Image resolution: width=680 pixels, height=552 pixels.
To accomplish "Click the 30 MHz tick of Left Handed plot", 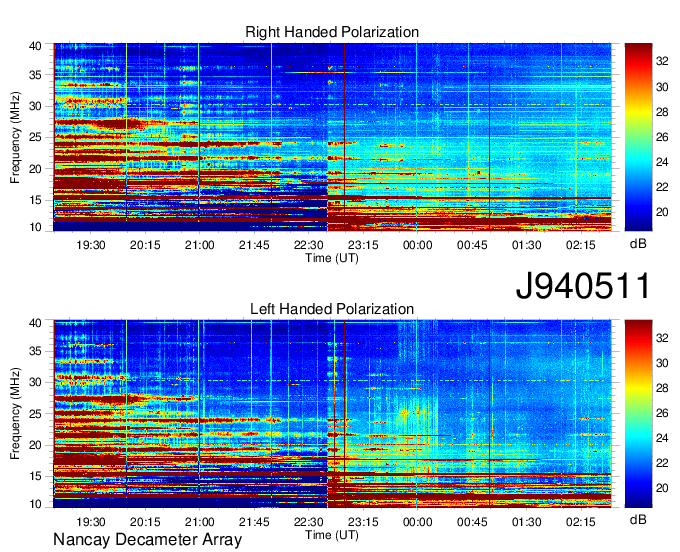I will [x=36, y=382].
